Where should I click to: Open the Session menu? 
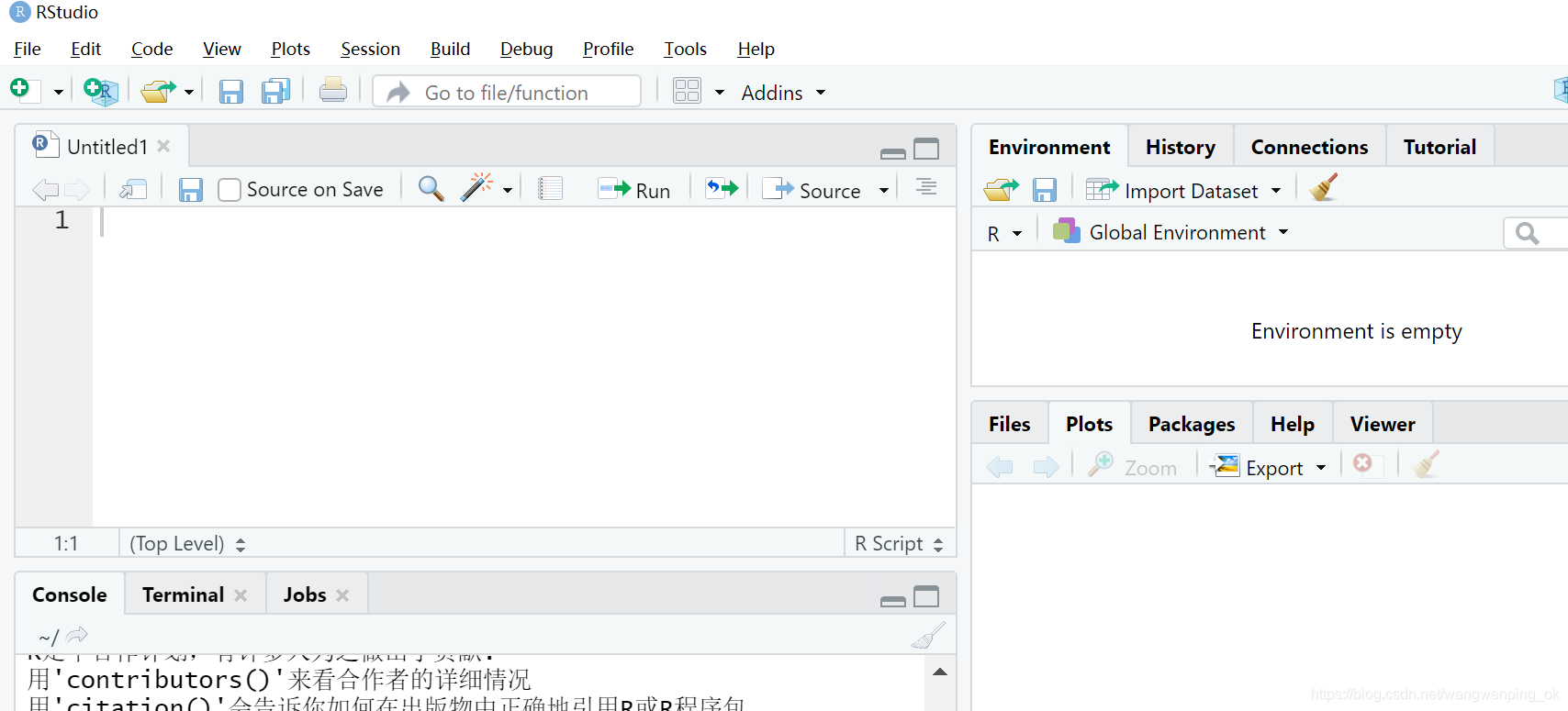click(x=370, y=49)
